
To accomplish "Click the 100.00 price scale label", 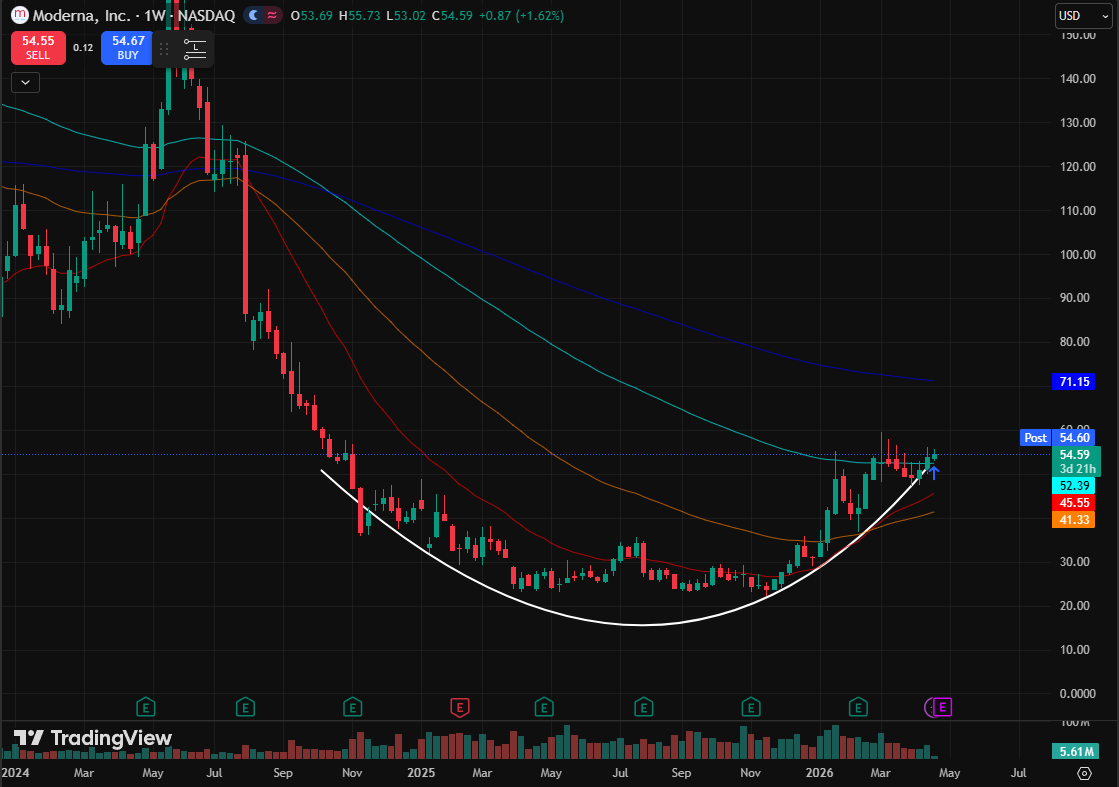I will click(1078, 255).
